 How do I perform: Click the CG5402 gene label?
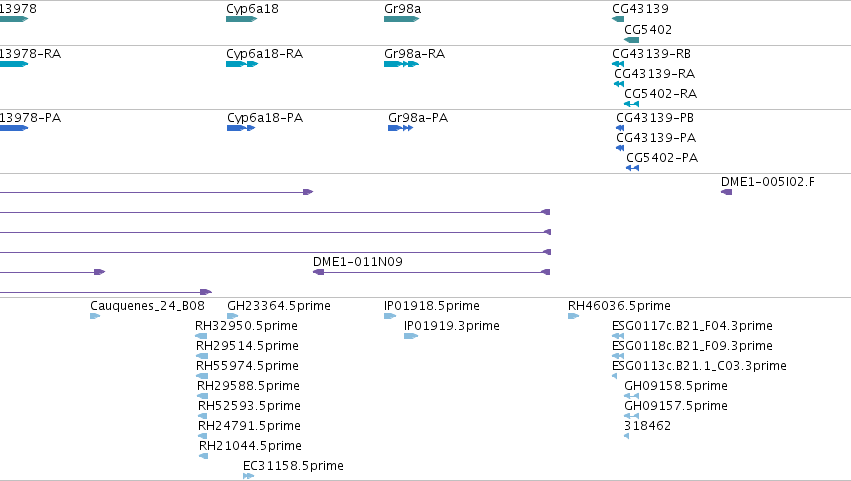point(648,29)
